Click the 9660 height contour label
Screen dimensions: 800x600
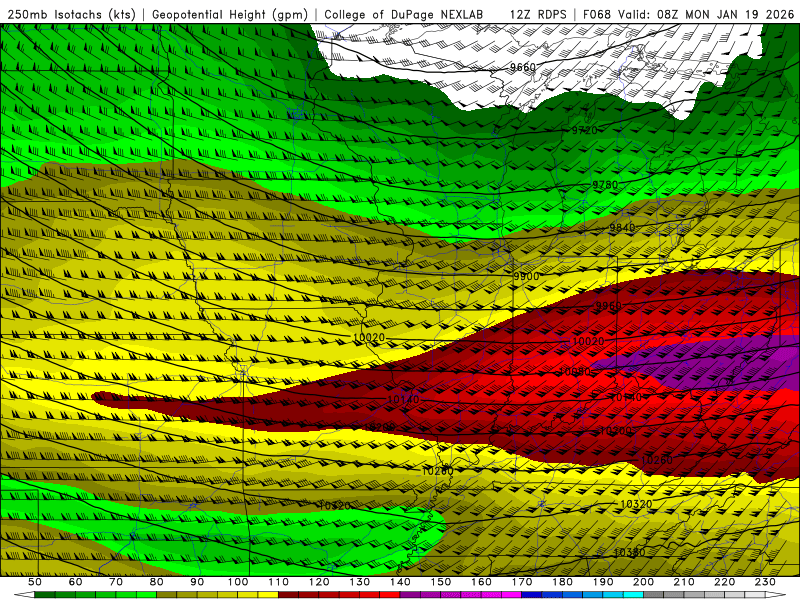(523, 67)
